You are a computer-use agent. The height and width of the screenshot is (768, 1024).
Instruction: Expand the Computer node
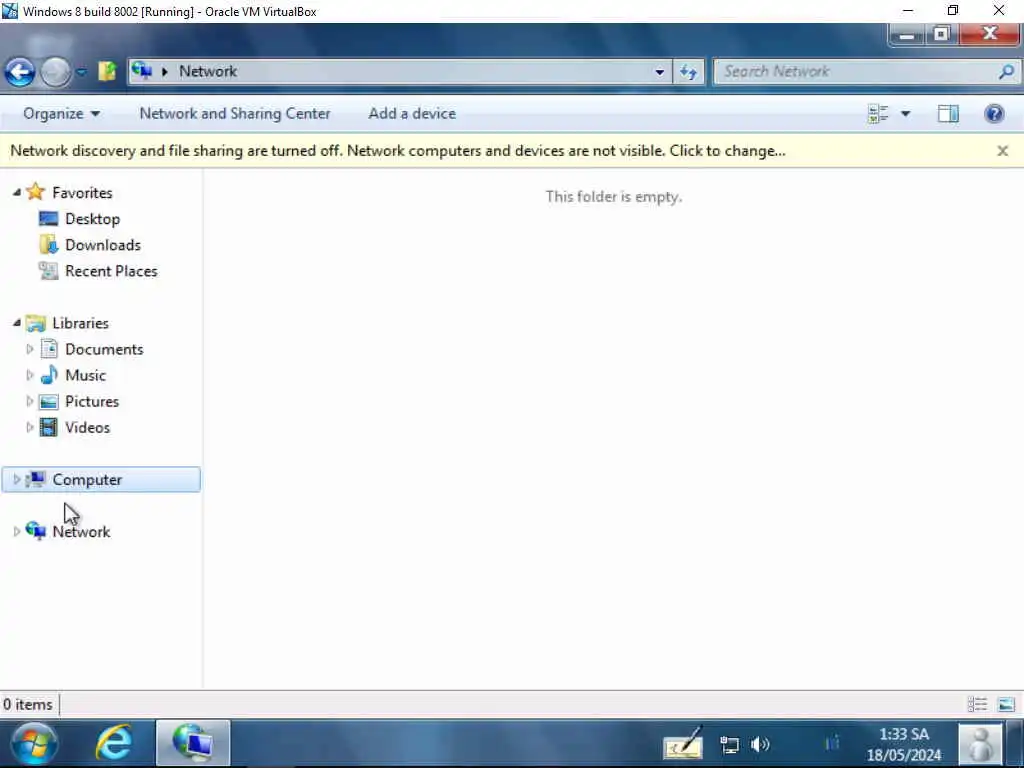click(x=16, y=479)
